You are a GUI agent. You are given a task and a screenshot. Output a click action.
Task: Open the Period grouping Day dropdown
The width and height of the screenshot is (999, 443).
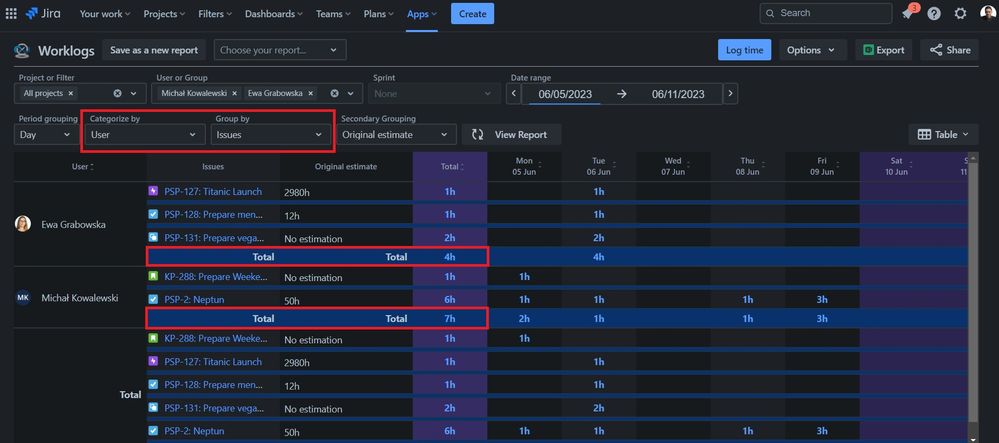coord(45,134)
